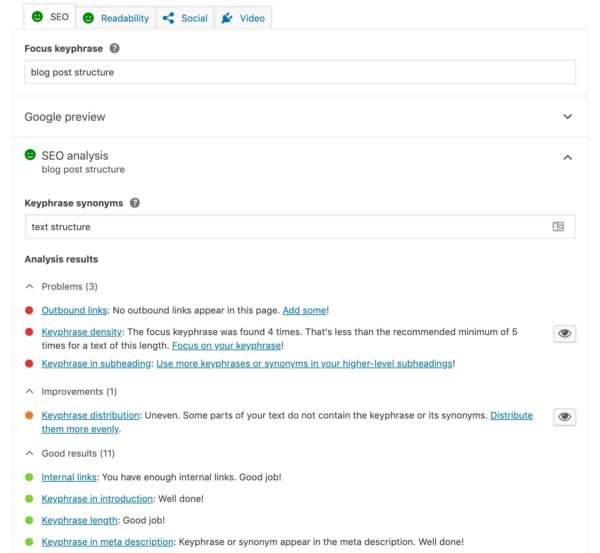Image resolution: width=600 pixels, height=553 pixels.
Task: Open the Keyphrase in introduction link
Action: 97,499
